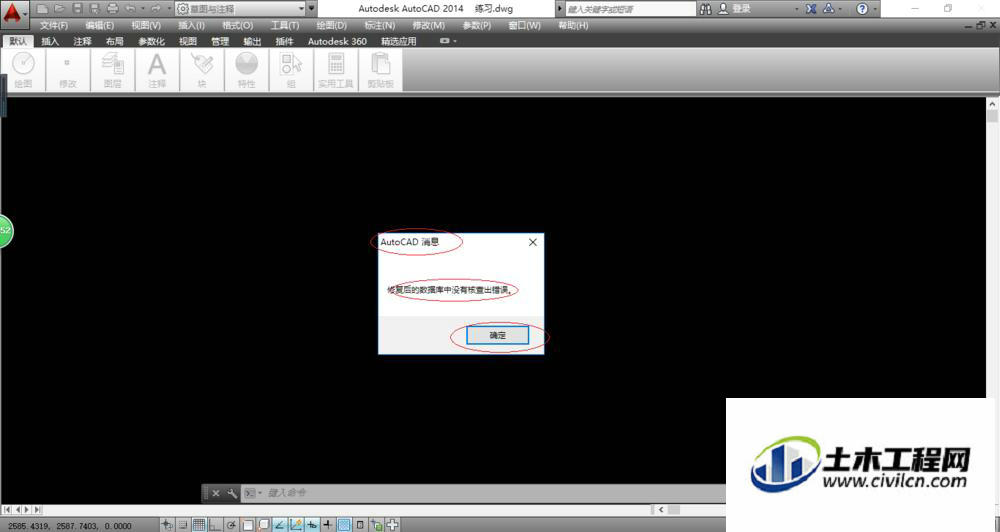Open the workspace selector dropdown
The image size is (1000, 532).
click(240, 9)
